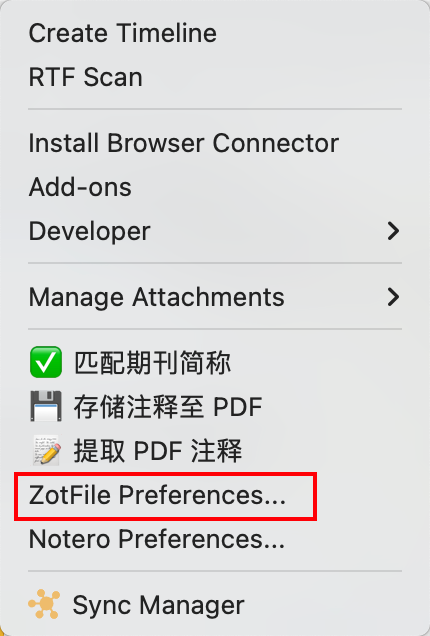This screenshot has width=430, height=636.
Task: Select Create Timeline from the menu
Action: pyautogui.click(x=123, y=33)
